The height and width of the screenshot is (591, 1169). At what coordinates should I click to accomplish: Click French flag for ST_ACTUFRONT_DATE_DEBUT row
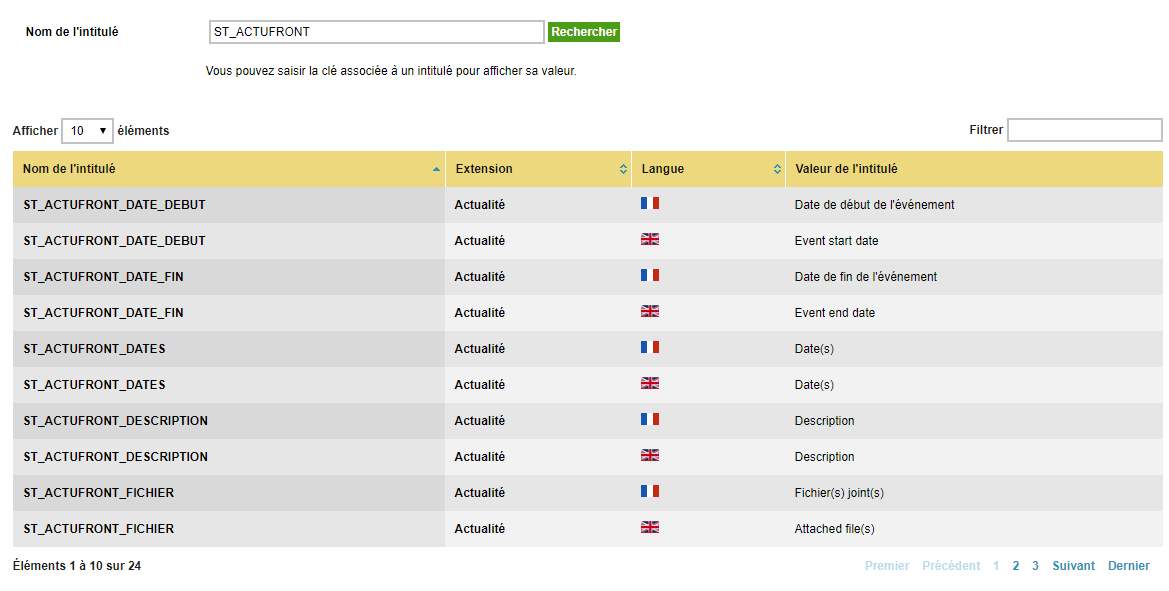tap(649, 203)
